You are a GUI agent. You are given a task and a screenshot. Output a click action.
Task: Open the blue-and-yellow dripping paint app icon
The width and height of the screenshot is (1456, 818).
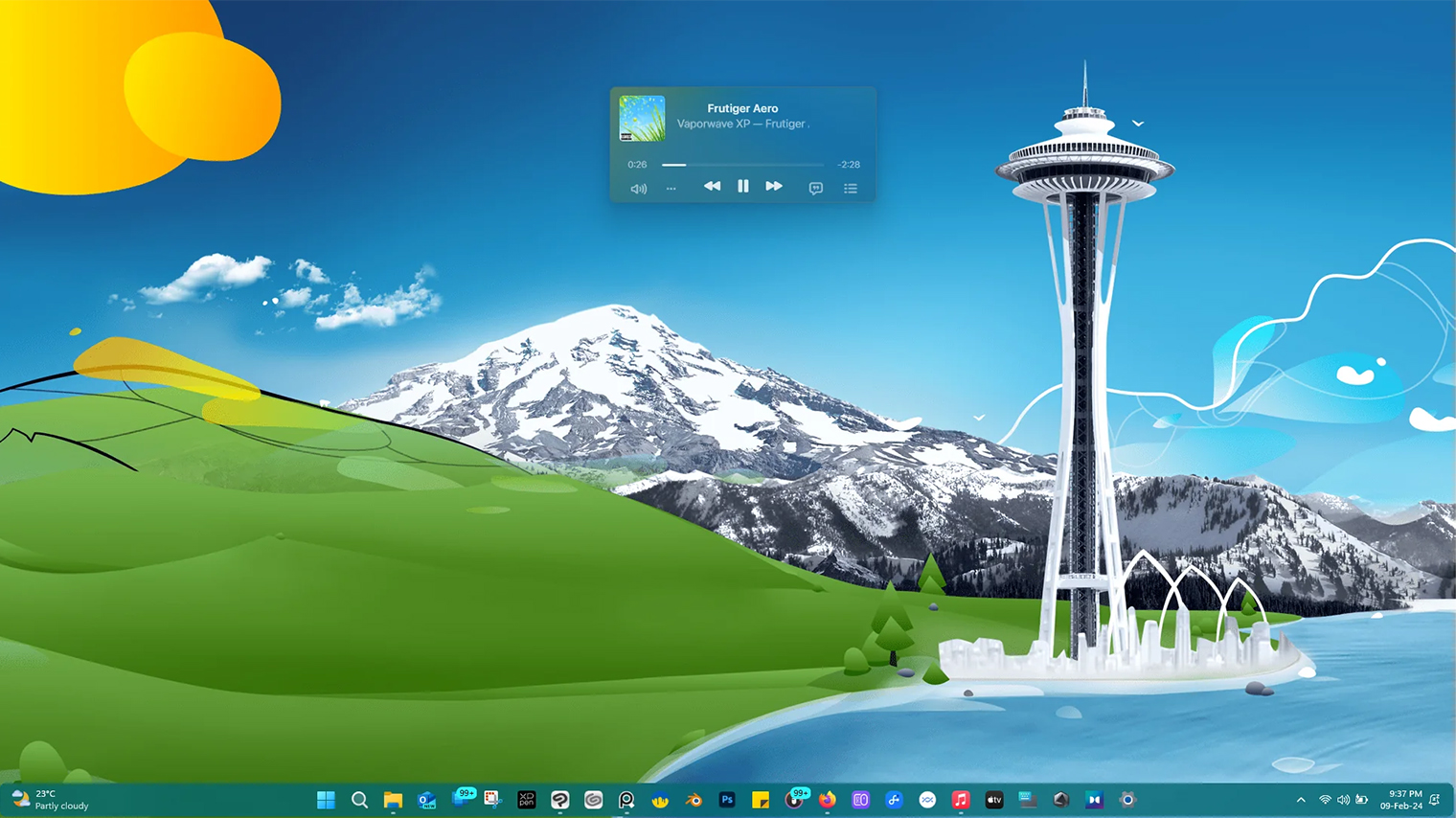coord(660,800)
